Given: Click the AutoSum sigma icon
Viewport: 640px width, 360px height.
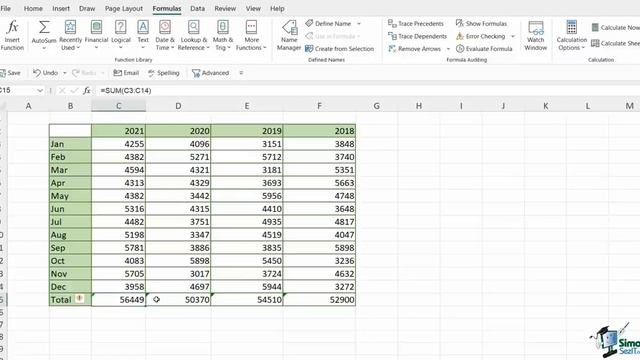Looking at the screenshot, I should (44, 28).
